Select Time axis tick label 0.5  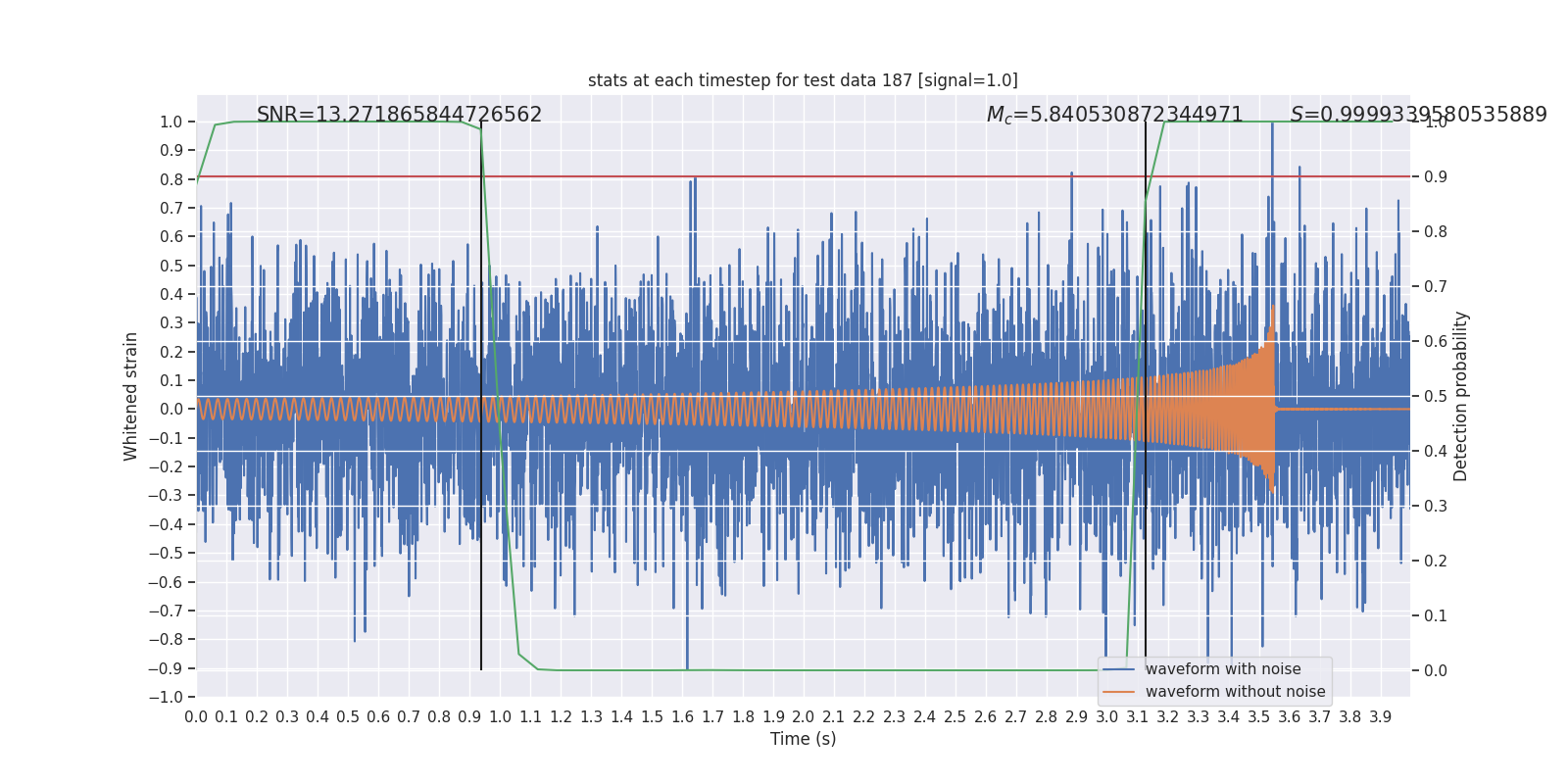click(348, 717)
